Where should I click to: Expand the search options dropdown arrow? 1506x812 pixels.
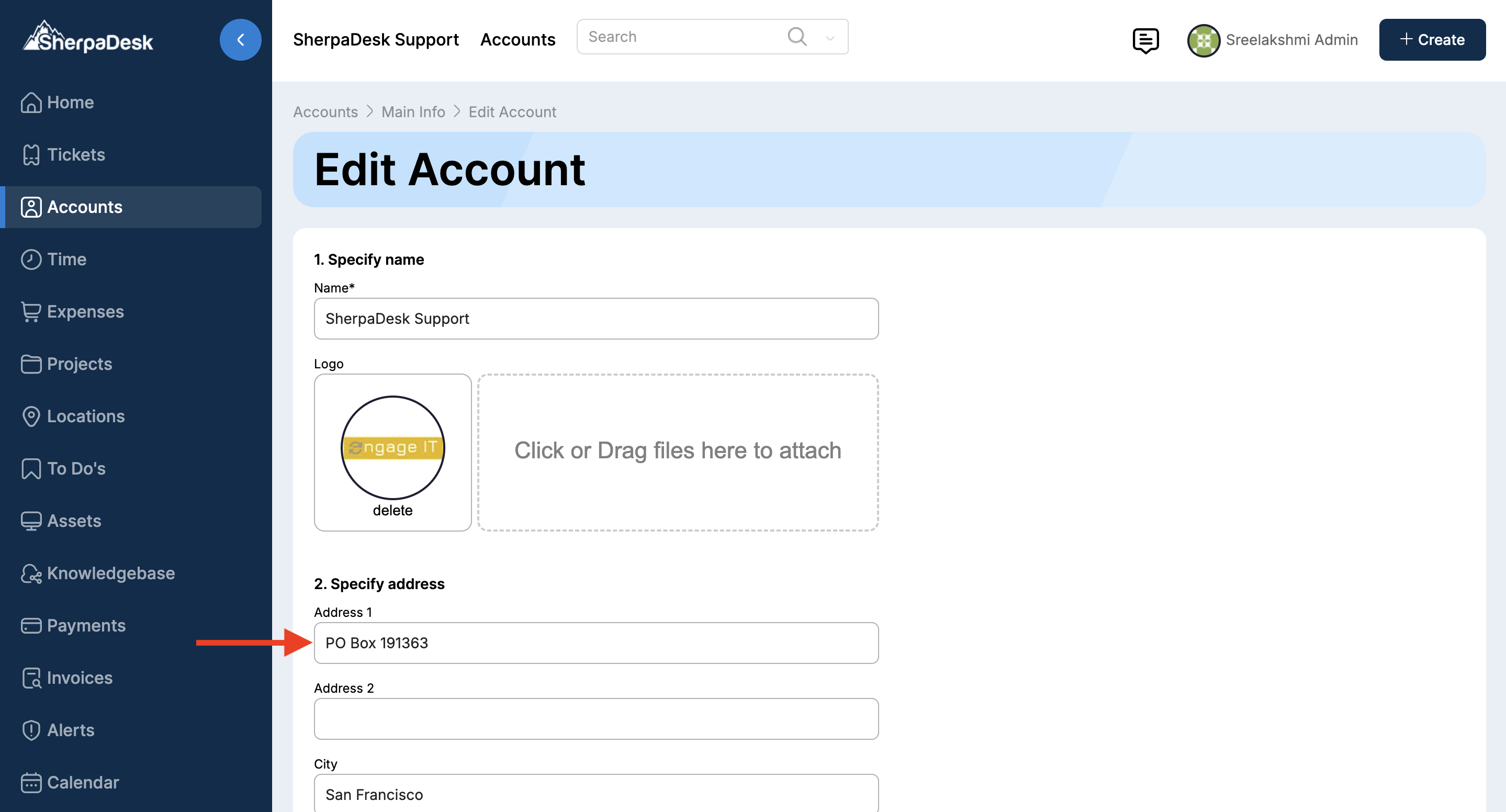[829, 38]
